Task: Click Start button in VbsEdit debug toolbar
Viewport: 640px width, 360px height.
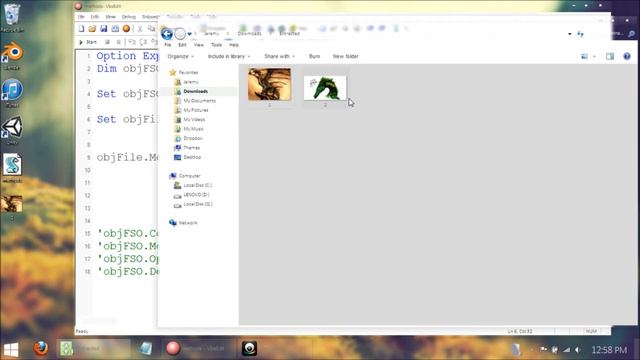Action: [x=88, y=42]
